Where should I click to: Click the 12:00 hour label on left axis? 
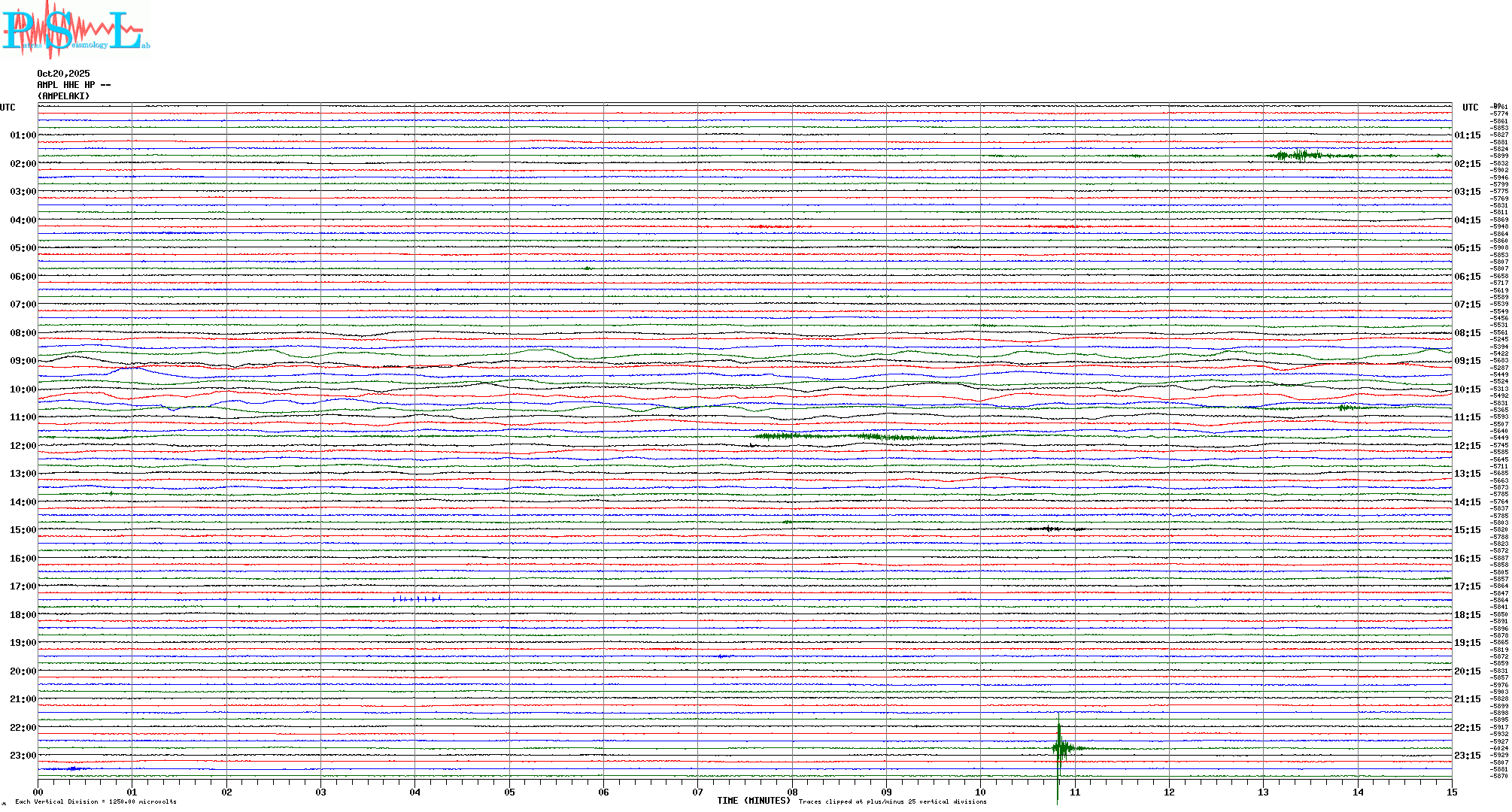click(x=23, y=446)
